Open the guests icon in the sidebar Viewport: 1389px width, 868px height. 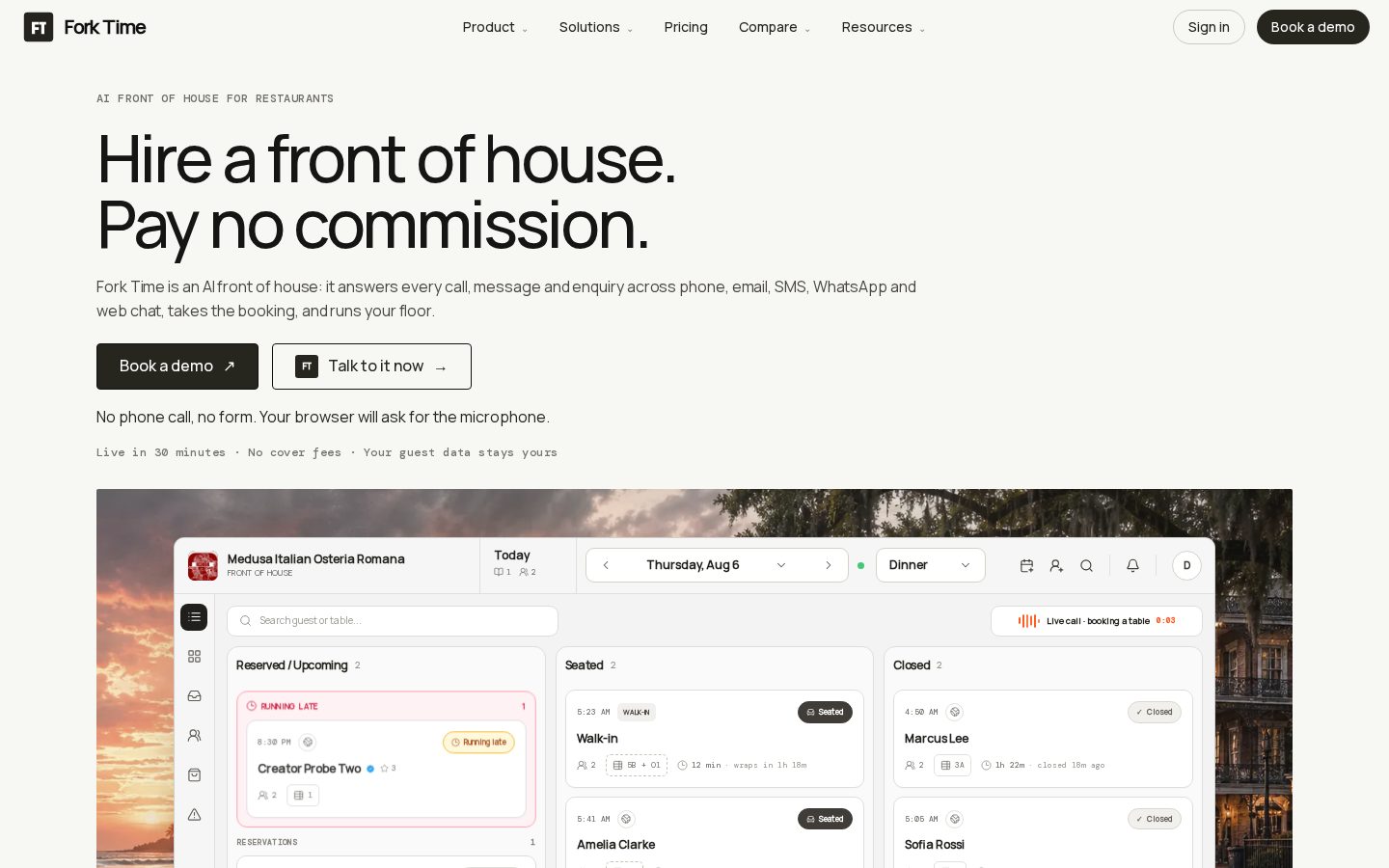(x=194, y=736)
